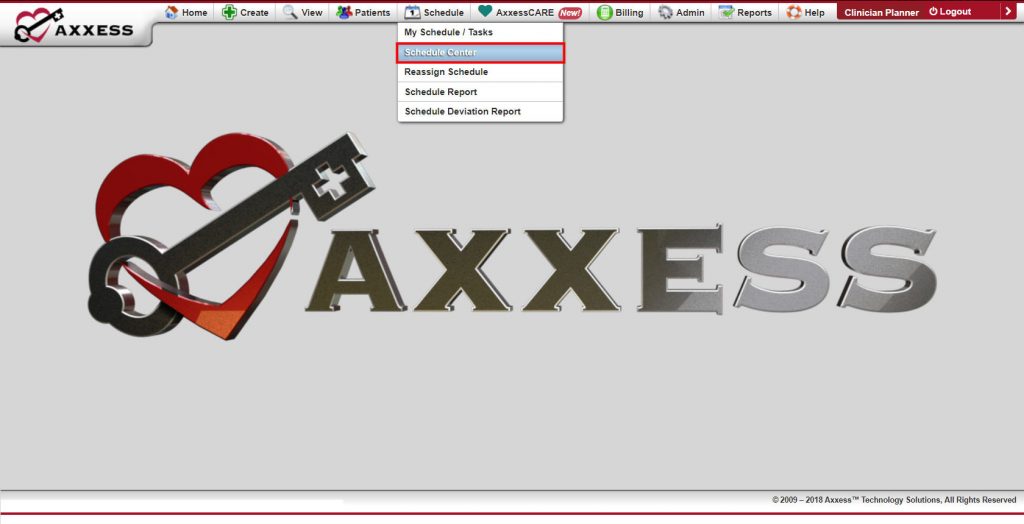Open Clinician Planner
The width and height of the screenshot is (1024, 524).
(x=882, y=12)
